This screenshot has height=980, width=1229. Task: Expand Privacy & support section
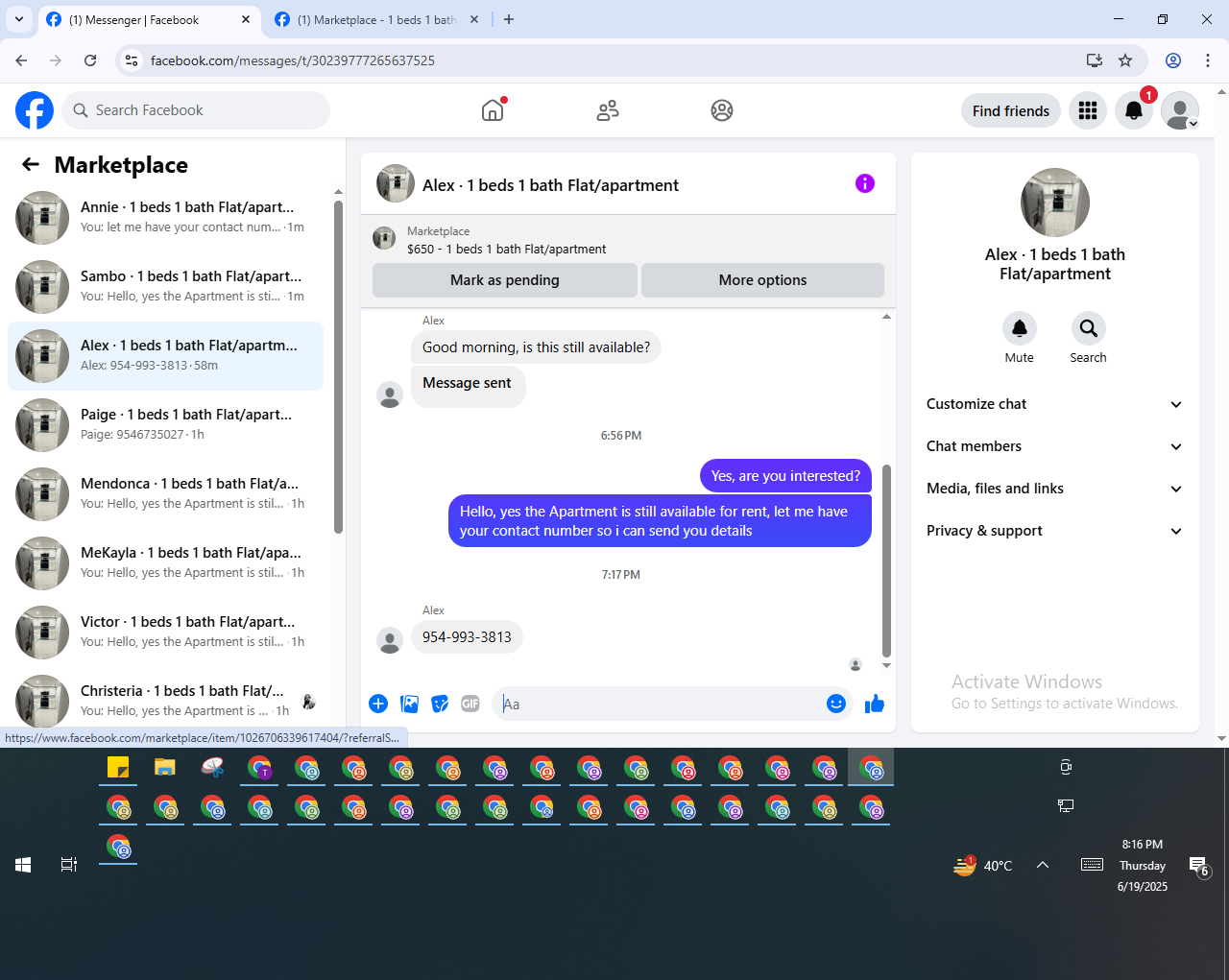[1055, 531]
